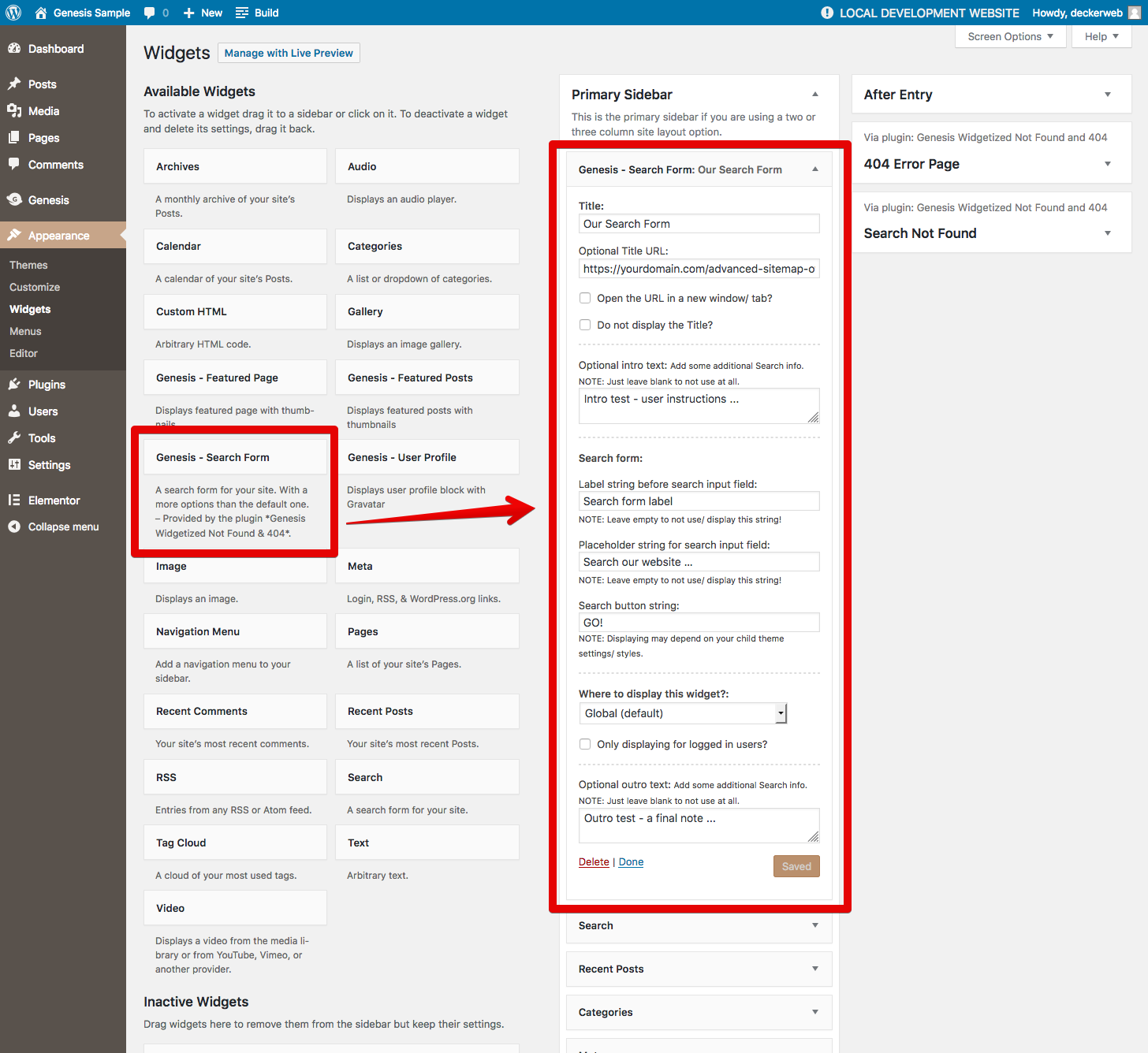1148x1053 pixels.
Task: Open the comments bubble icon in admin bar
Action: [x=150, y=13]
